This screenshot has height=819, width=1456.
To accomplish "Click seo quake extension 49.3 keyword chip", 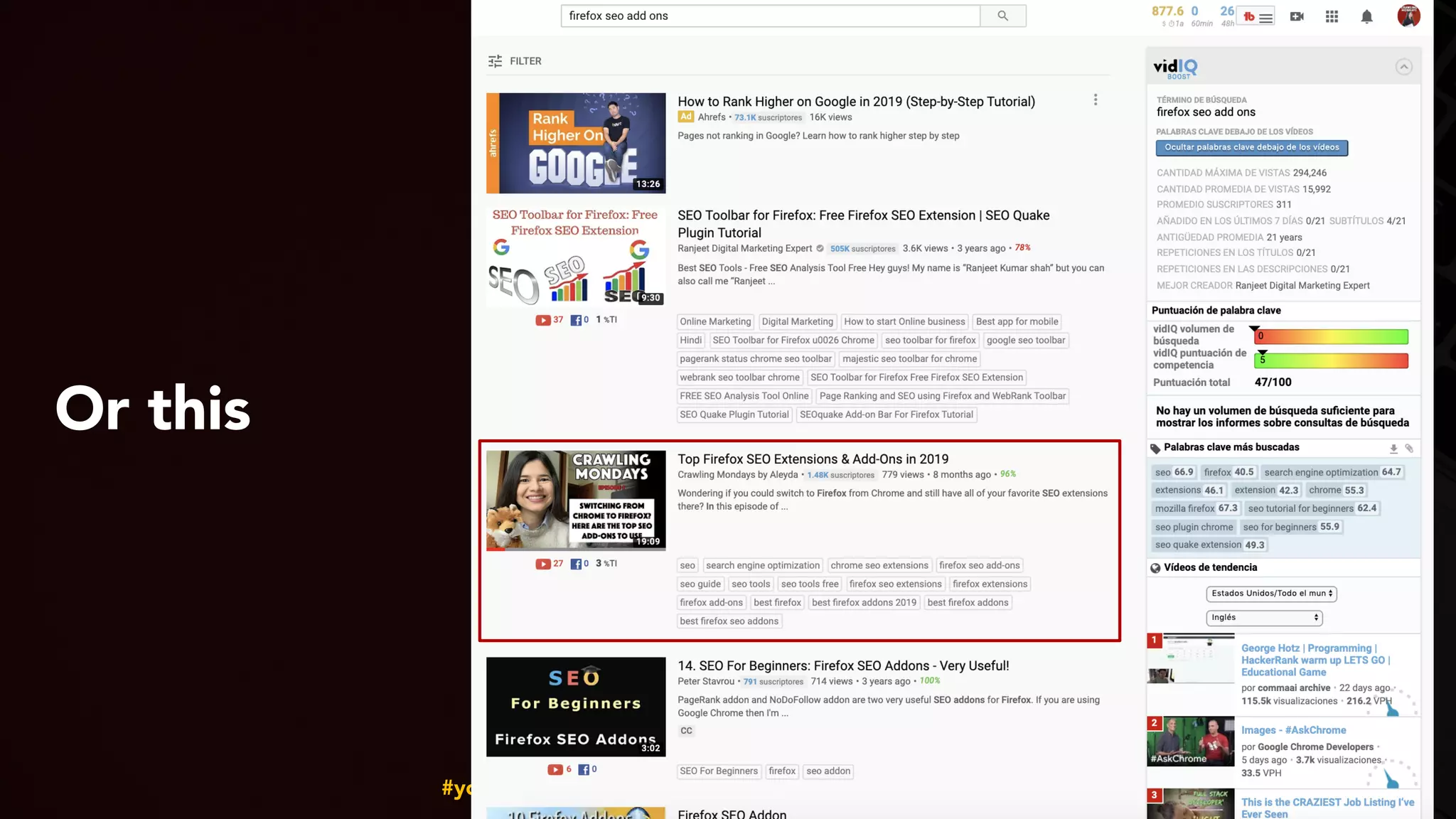I will pyautogui.click(x=1209, y=545).
